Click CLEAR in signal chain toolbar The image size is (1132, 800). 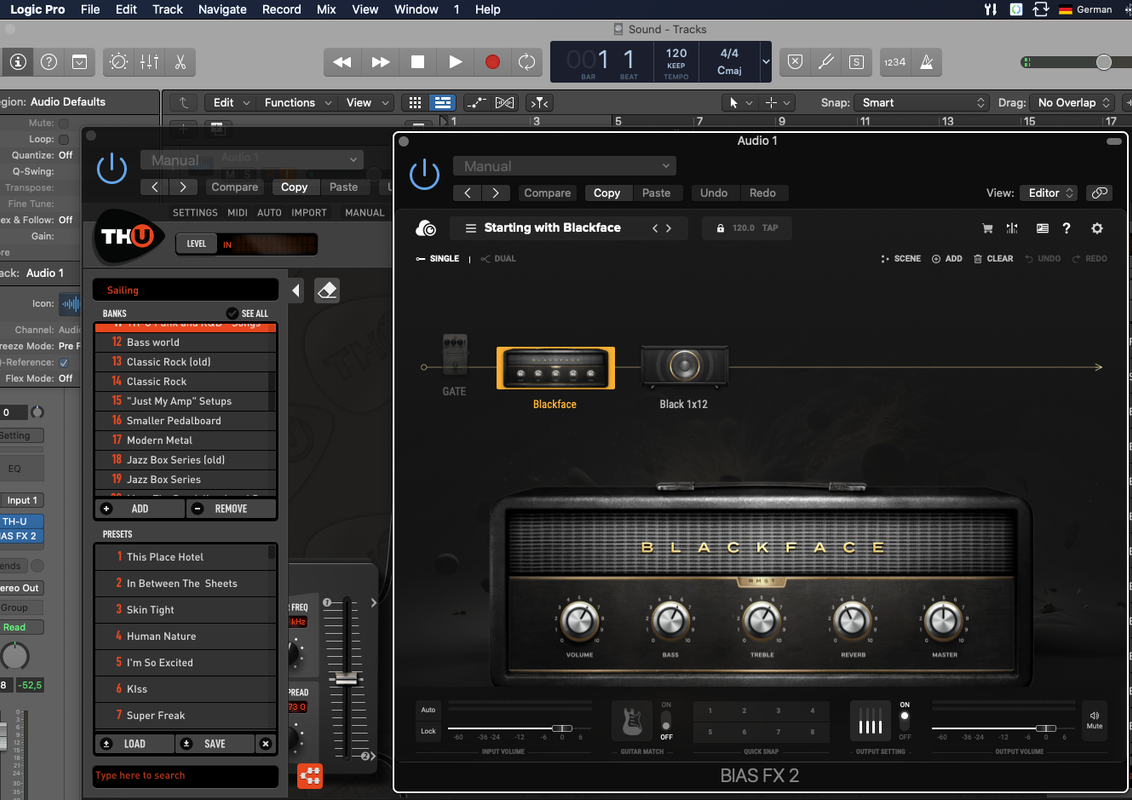(993, 258)
